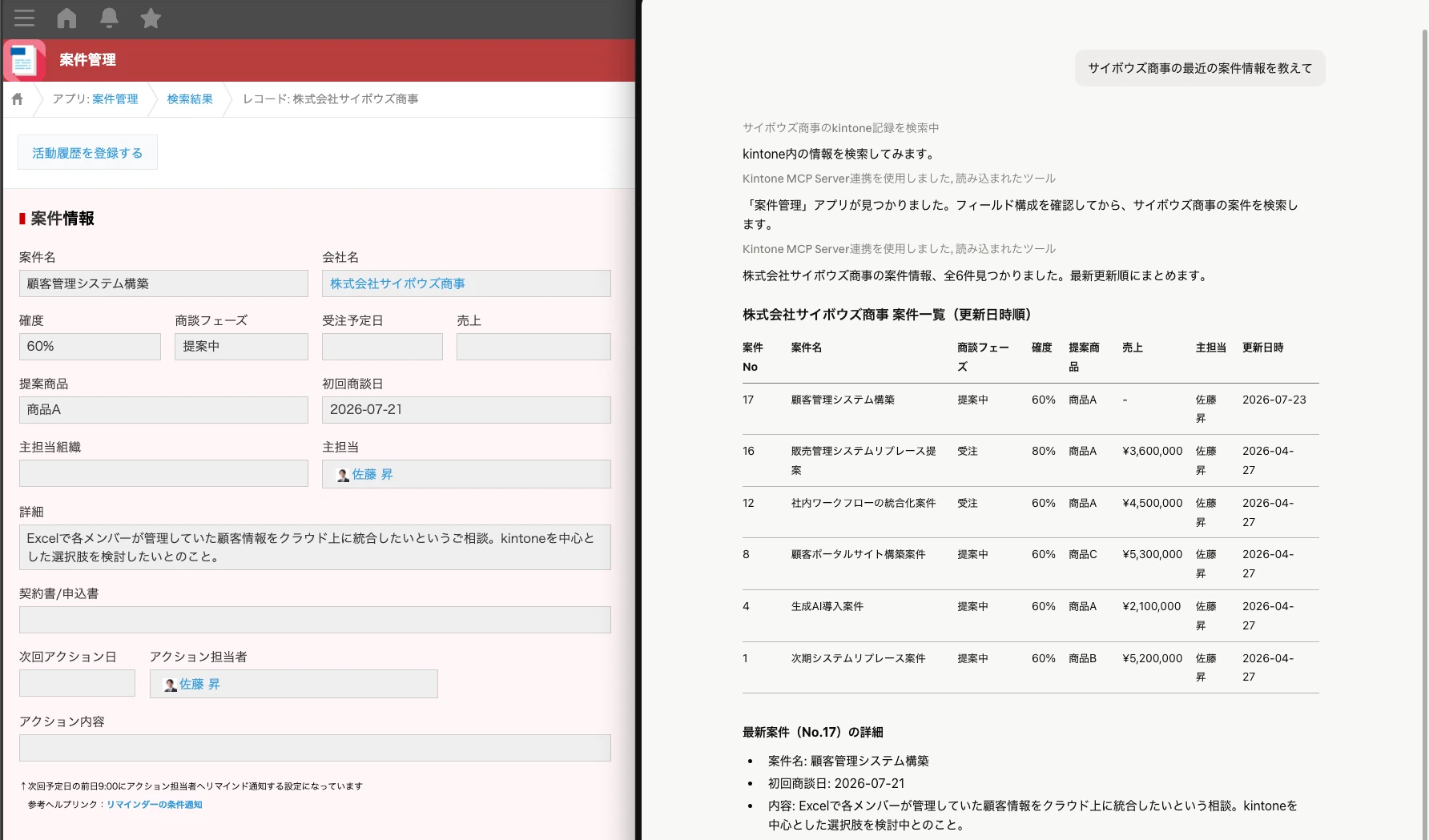Click table cell 販売管理システムリプレース提案
This screenshot has height=840, width=1429.
(863, 460)
